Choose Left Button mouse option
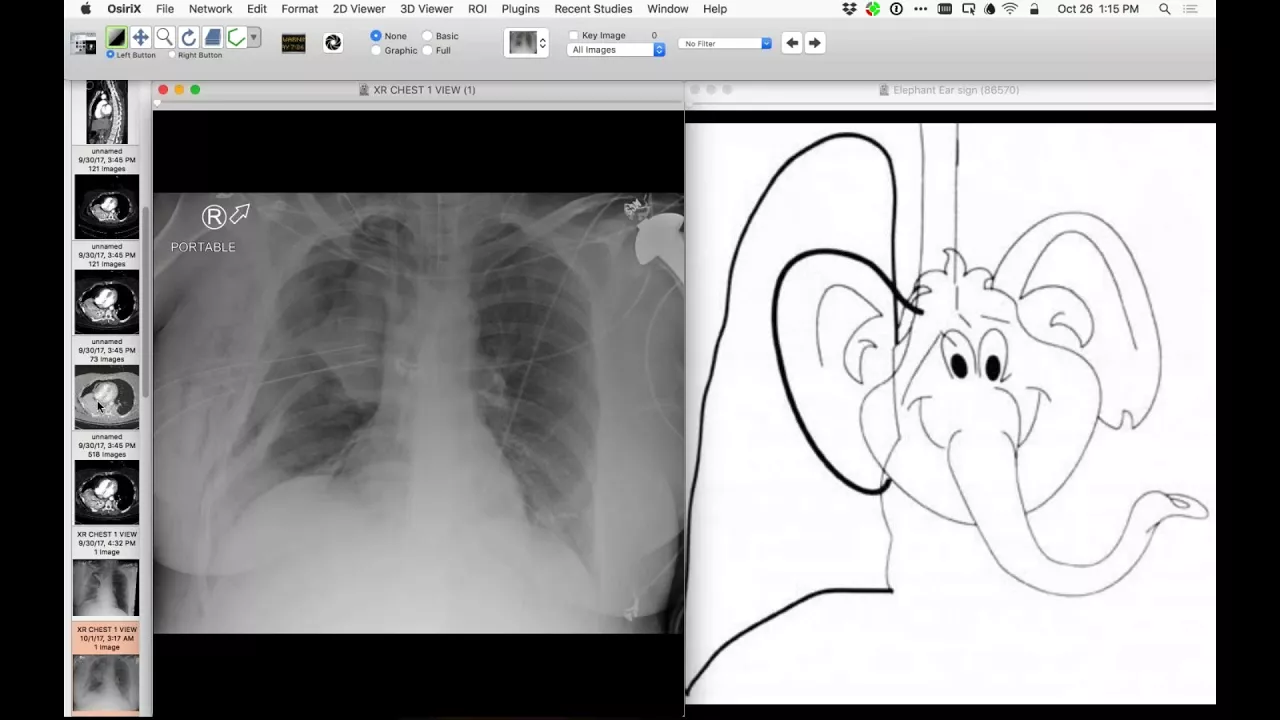The width and height of the screenshot is (1280, 720). click(110, 55)
